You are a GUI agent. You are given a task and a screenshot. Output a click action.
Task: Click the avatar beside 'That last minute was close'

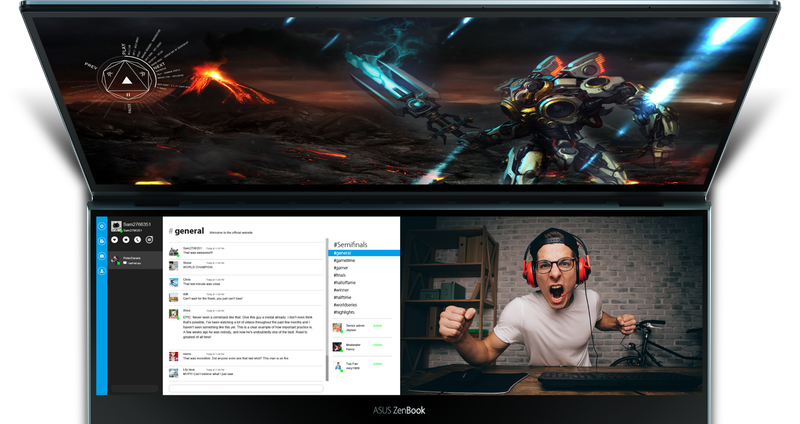tap(174, 282)
